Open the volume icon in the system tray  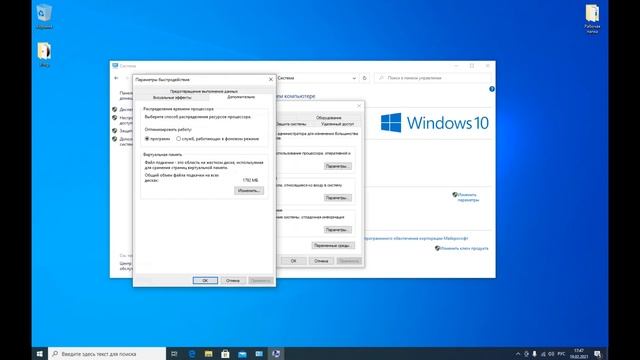(551, 354)
